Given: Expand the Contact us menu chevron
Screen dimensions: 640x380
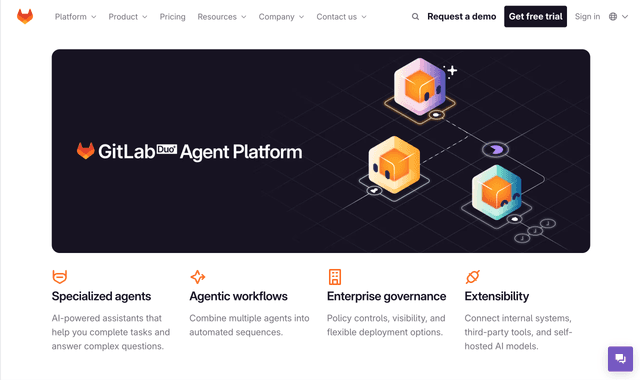Looking at the screenshot, I should (x=364, y=17).
